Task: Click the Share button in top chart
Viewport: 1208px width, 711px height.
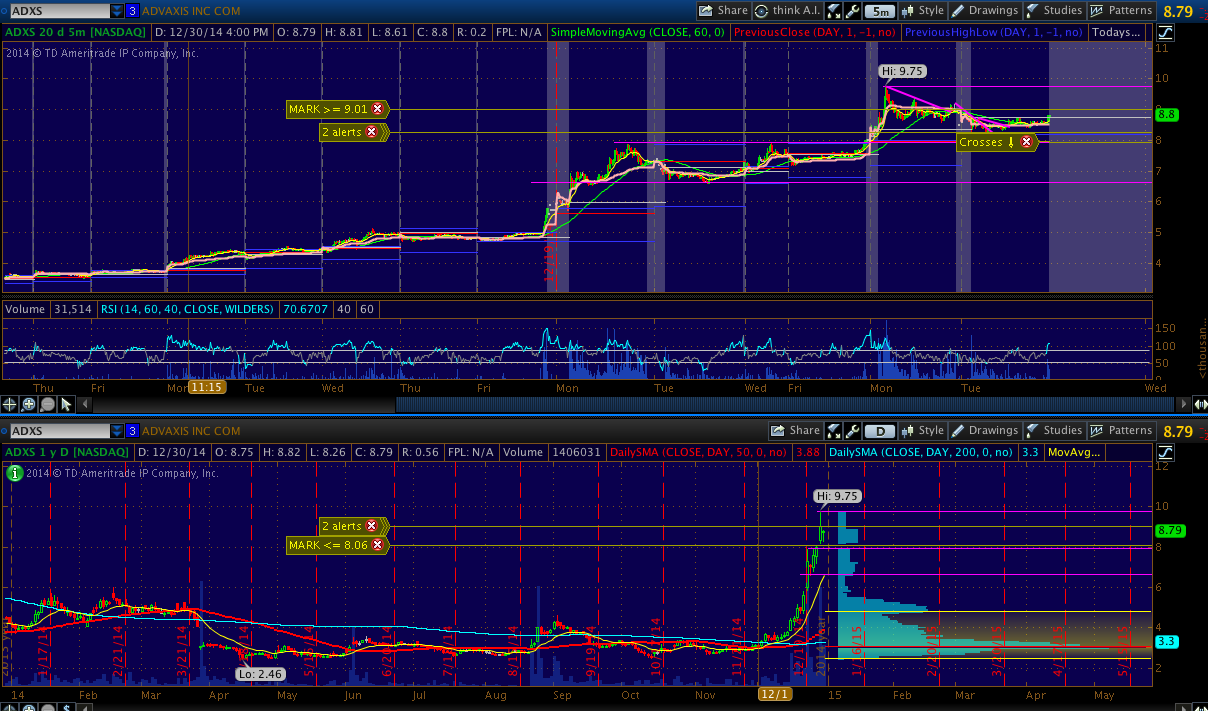Action: click(x=723, y=11)
